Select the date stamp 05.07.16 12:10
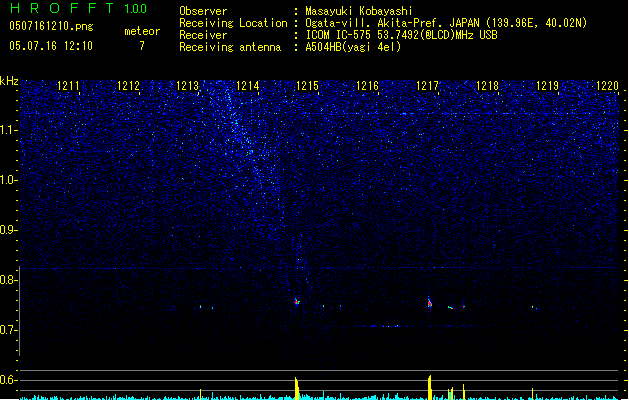 point(51,46)
